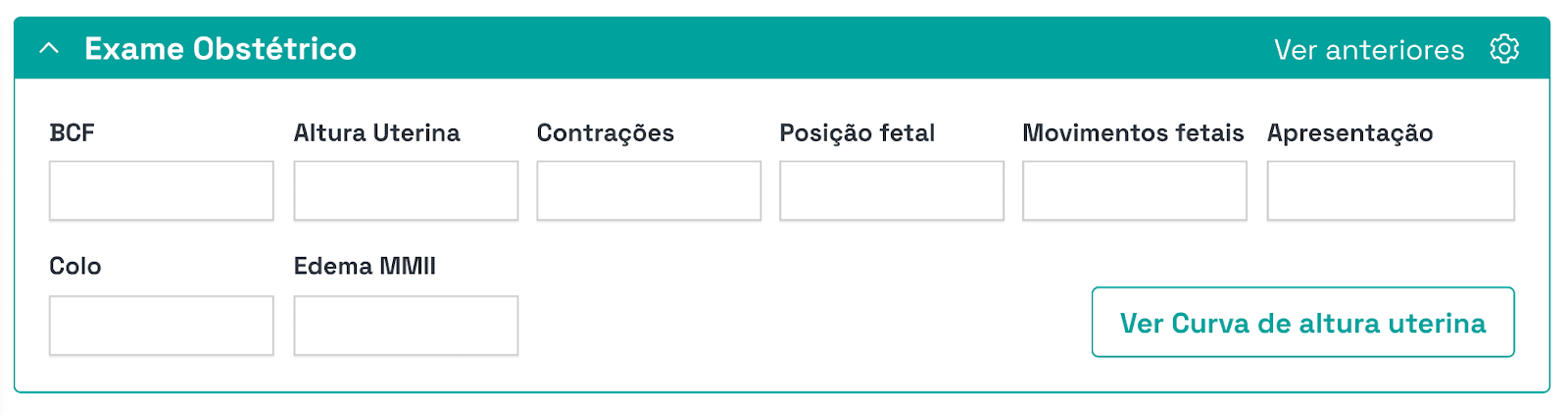Click the Edema MMII input box
This screenshot has height=415, width=1568.
[406, 326]
